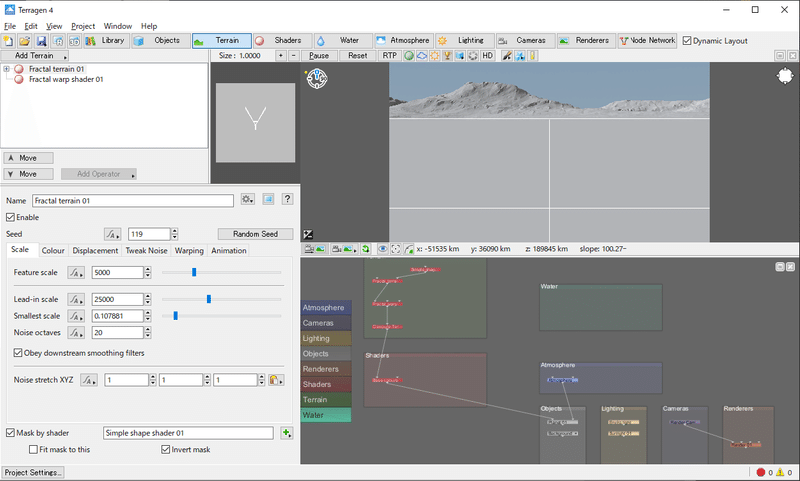Viewport: 800px width, 481px height.
Task: Switch to the Objects layout
Action: tap(160, 41)
